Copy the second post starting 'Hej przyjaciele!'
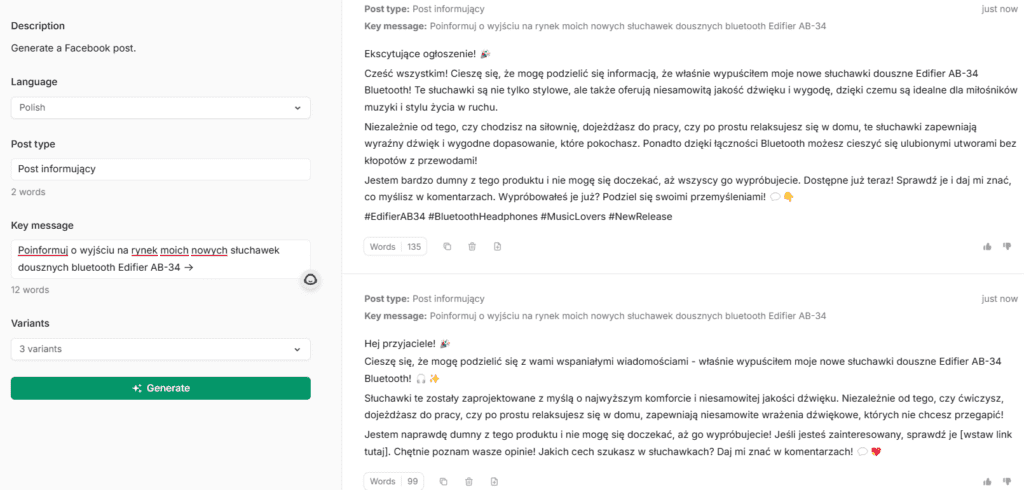Viewport: 1024px width, 490px height. point(447,481)
